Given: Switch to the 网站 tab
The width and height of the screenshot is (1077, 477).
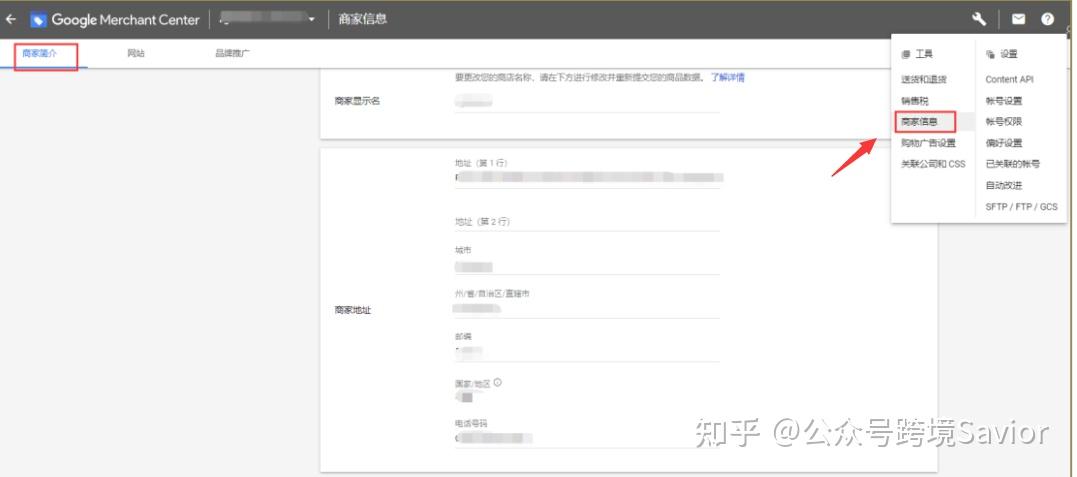Looking at the screenshot, I should tap(136, 54).
